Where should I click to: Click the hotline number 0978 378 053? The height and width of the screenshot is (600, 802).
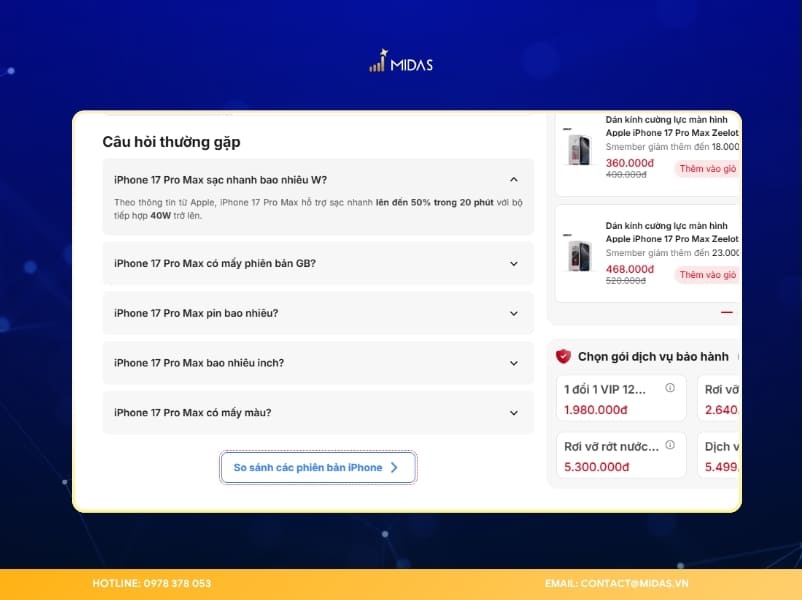click(x=177, y=584)
